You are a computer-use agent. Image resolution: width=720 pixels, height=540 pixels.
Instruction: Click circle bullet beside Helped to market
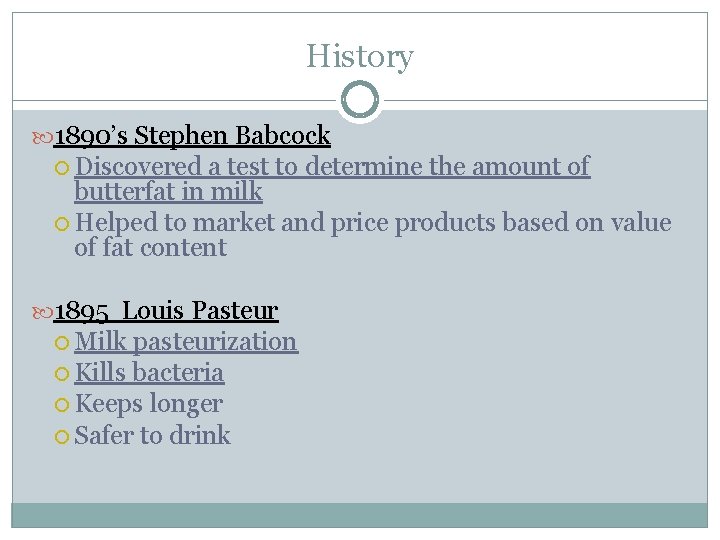tap(62, 224)
